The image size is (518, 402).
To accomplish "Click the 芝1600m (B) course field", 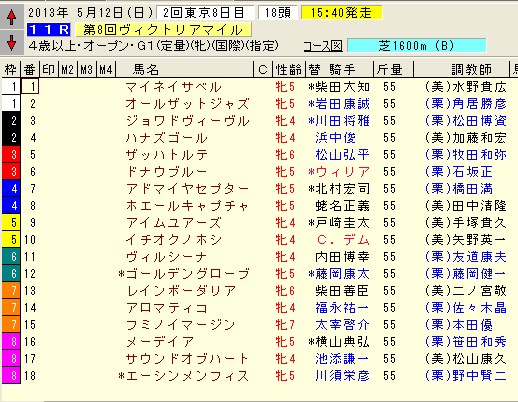I will tap(416, 45).
